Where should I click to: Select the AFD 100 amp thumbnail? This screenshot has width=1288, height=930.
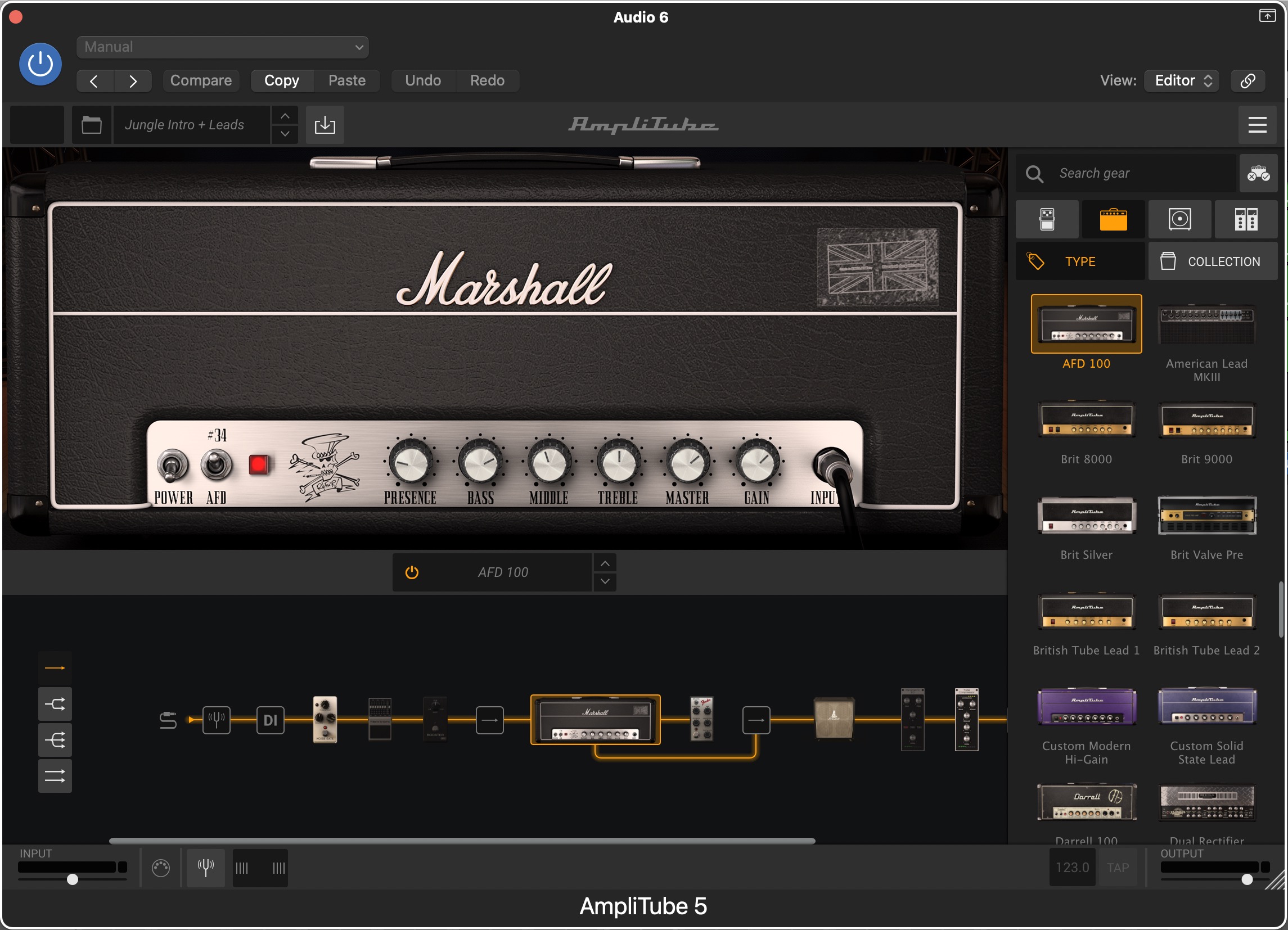click(x=1087, y=324)
